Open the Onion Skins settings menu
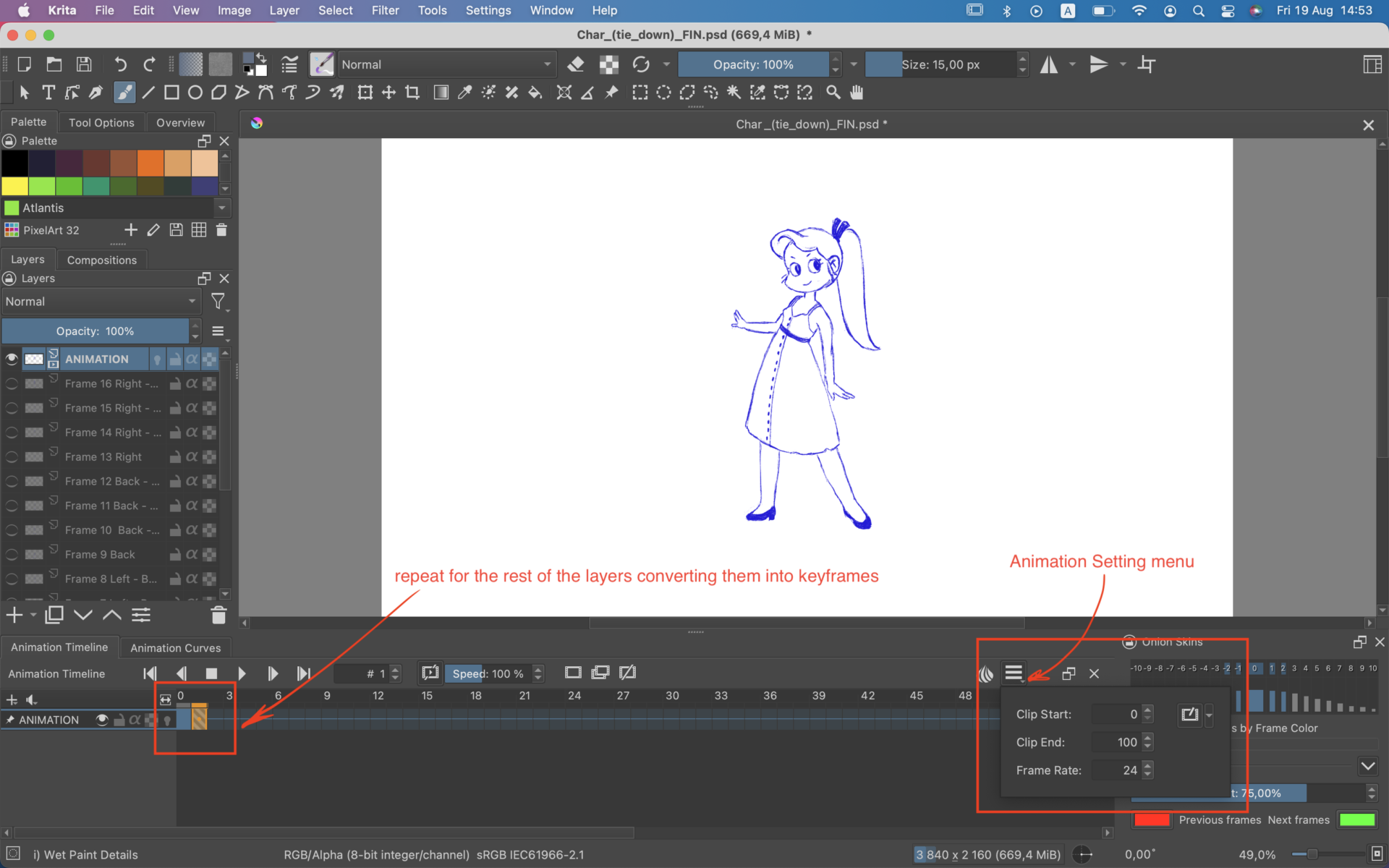1389x868 pixels. [1014, 673]
